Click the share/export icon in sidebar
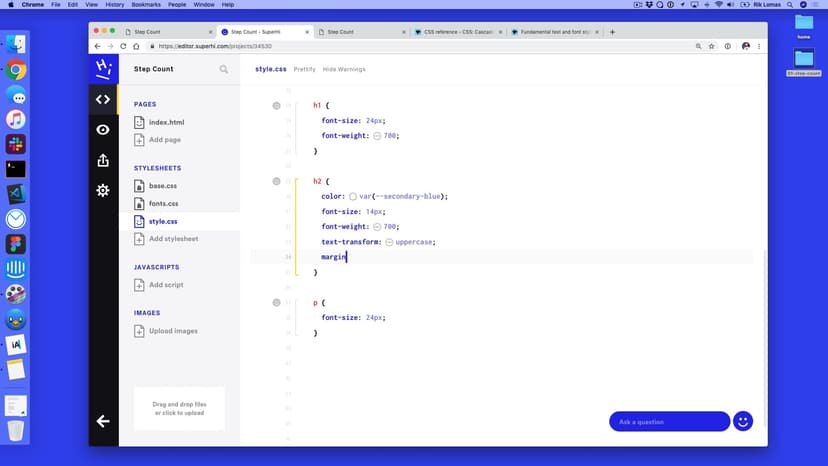This screenshot has width=828, height=466. coord(102,160)
